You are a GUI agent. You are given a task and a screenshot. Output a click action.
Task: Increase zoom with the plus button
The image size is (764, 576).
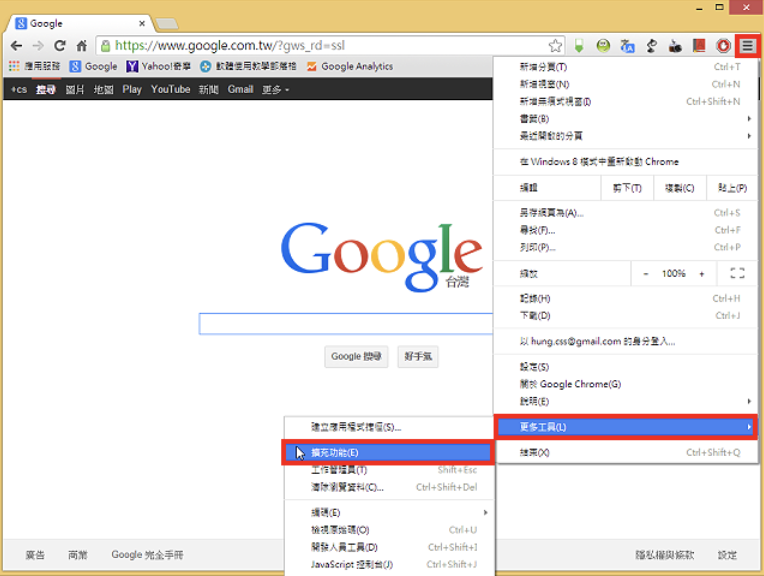tap(702, 274)
